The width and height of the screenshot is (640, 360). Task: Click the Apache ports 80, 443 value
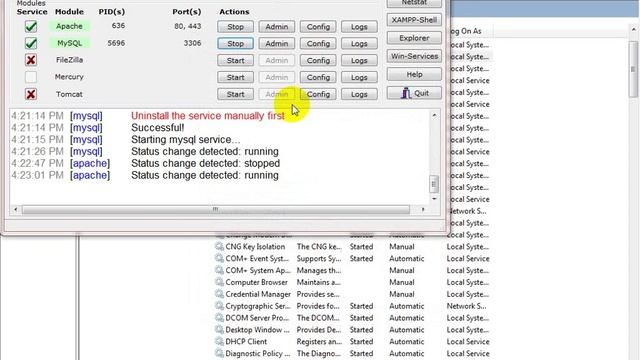188,26
